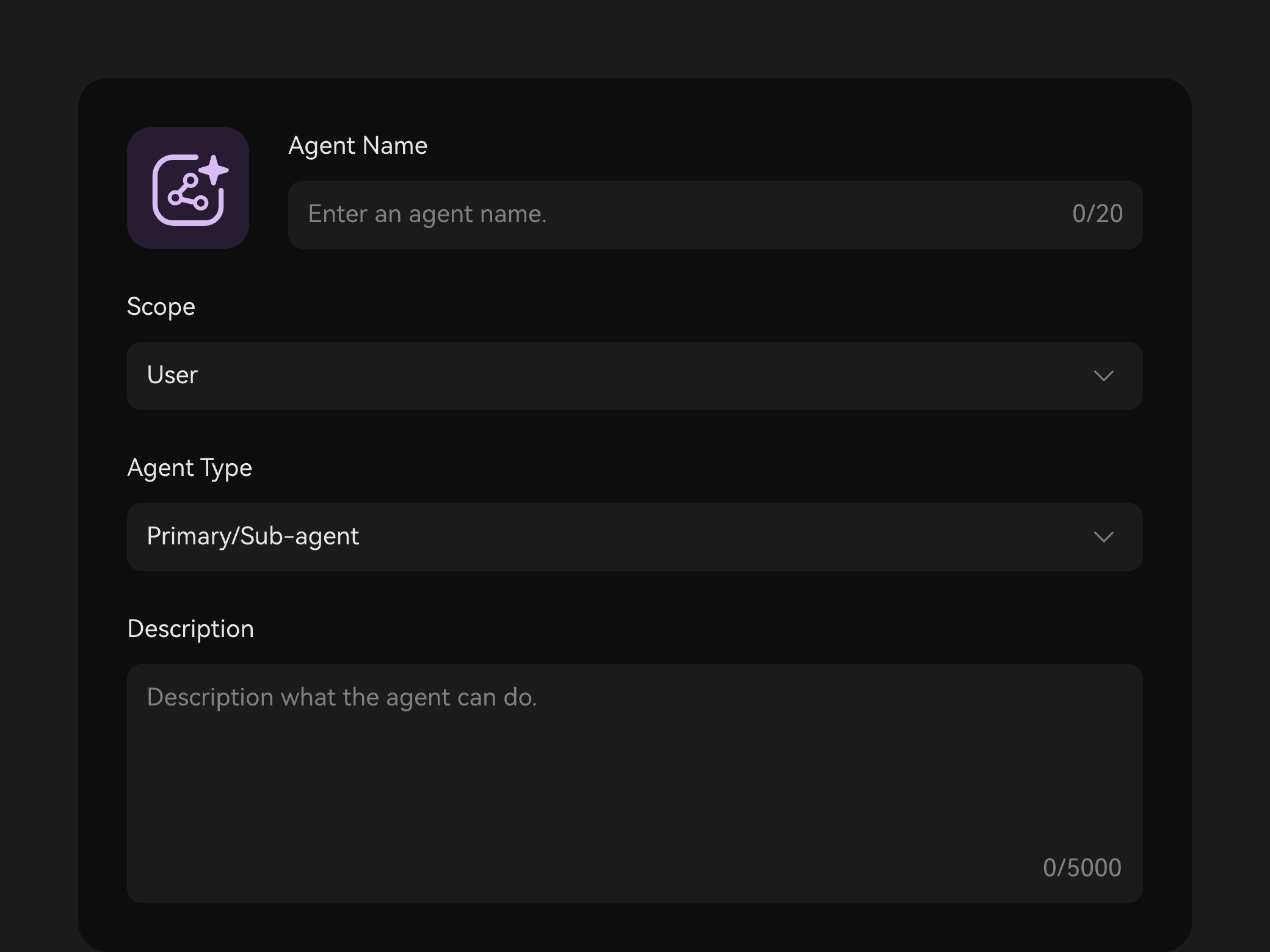Image resolution: width=1270 pixels, height=952 pixels.
Task: Select the 'User' value in Scope
Action: pyautogui.click(x=172, y=375)
